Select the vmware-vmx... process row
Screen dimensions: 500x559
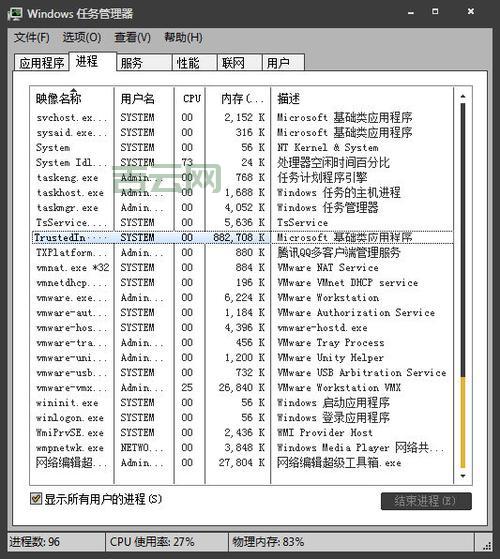(242, 387)
